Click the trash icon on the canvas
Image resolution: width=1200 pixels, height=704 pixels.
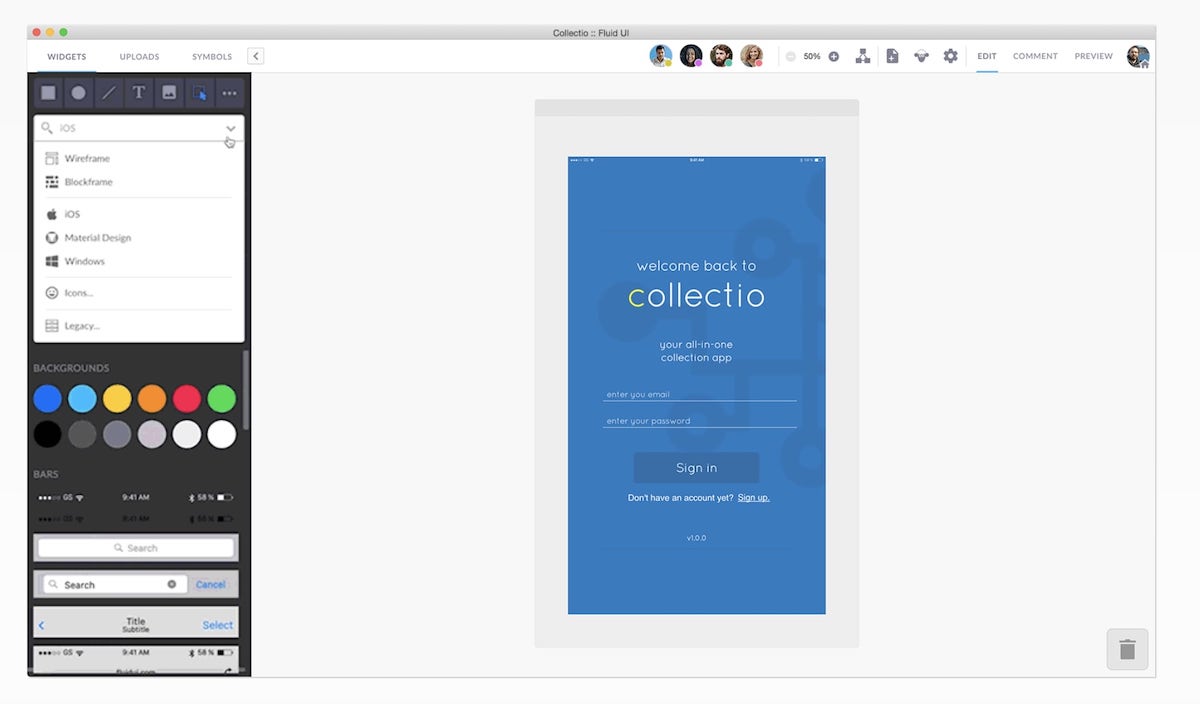pos(1127,649)
